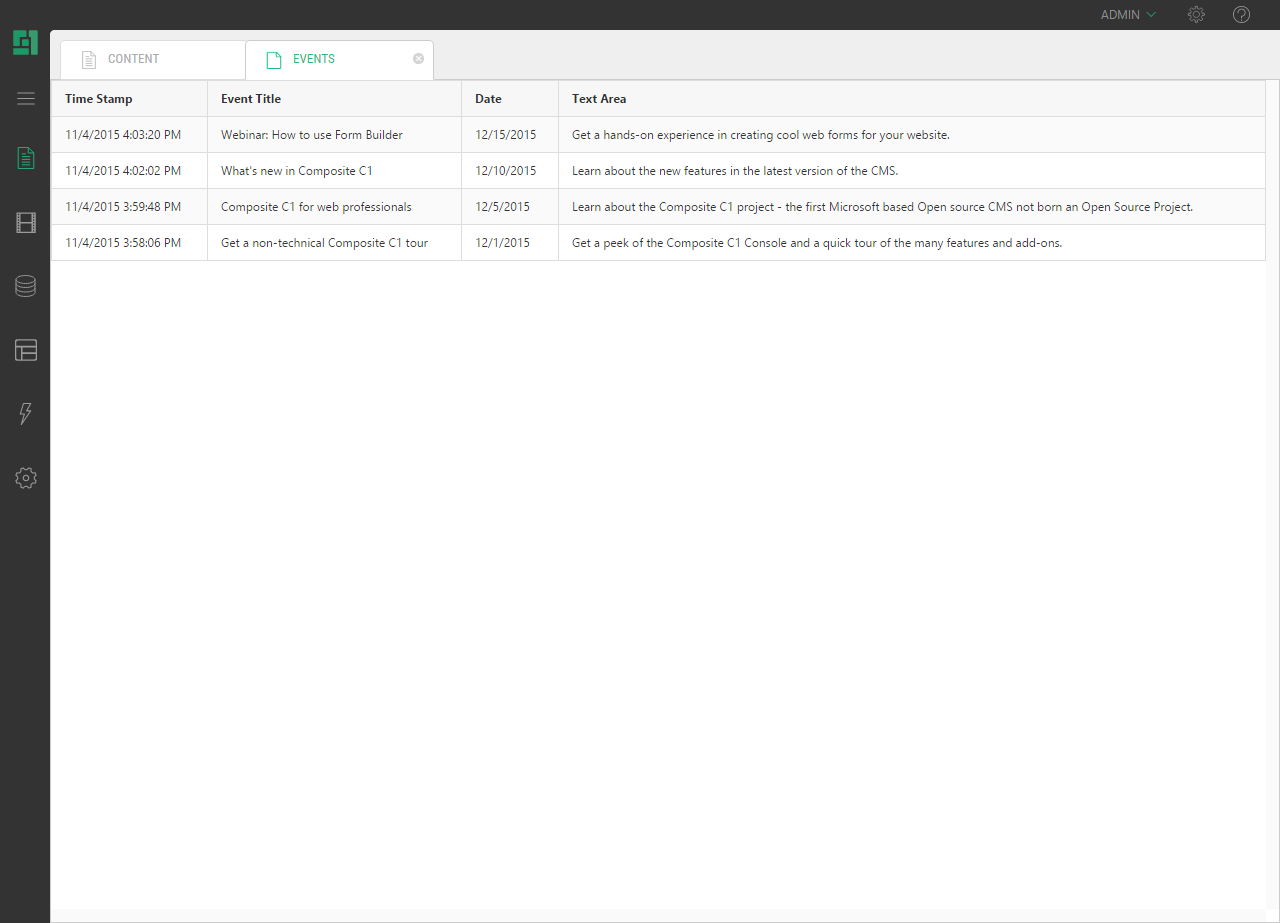Image resolution: width=1280 pixels, height=923 pixels.
Task: Select the Webinar Form Builder event row
Action: pos(312,135)
